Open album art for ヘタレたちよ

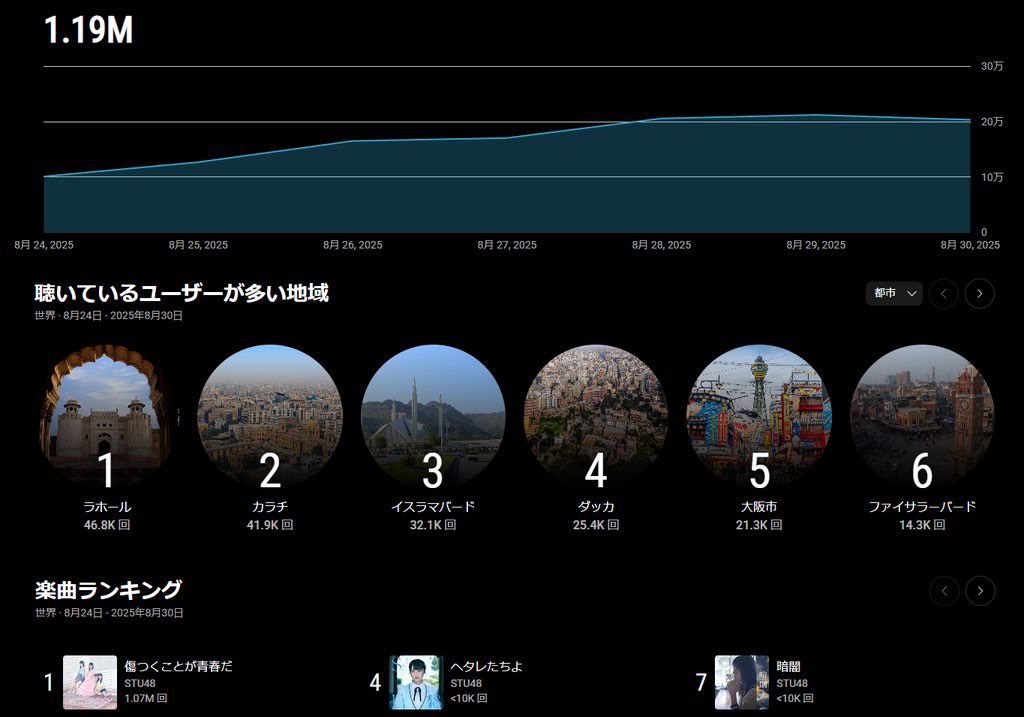coord(416,682)
